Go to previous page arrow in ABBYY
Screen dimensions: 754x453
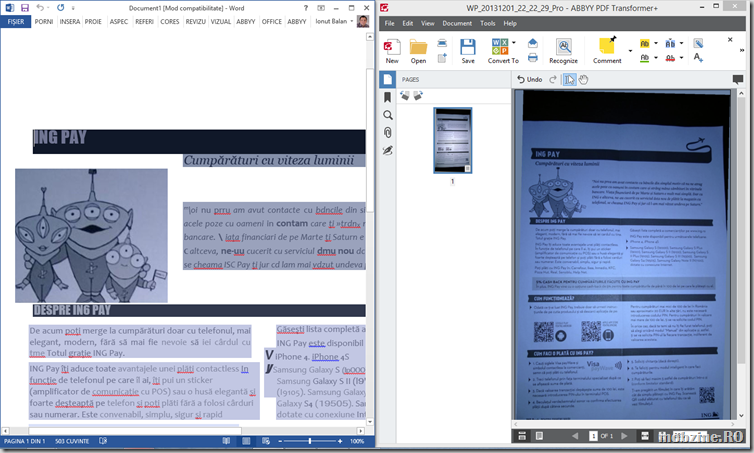575,436
